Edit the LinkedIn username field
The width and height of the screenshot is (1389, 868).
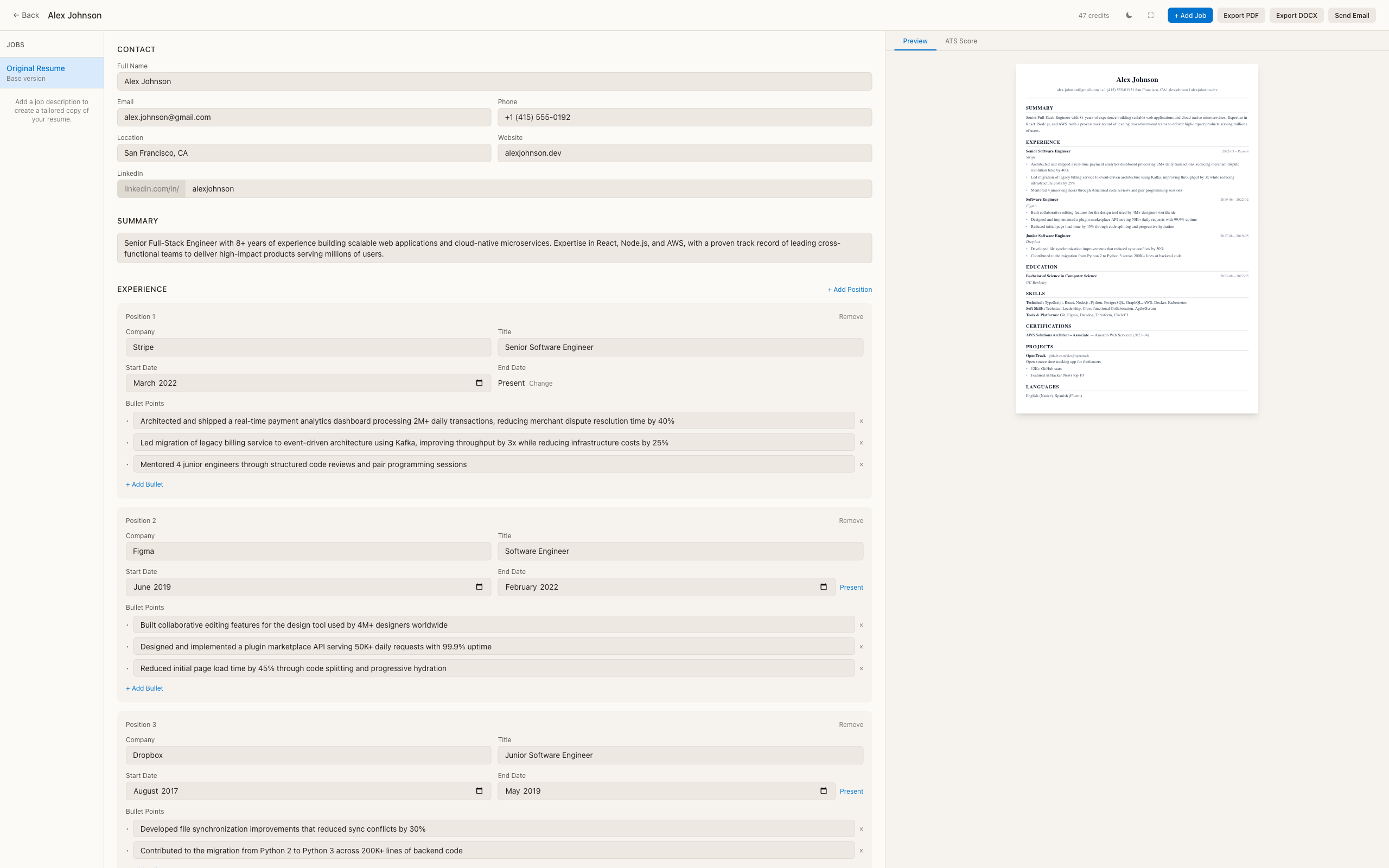pyautogui.click(x=528, y=189)
